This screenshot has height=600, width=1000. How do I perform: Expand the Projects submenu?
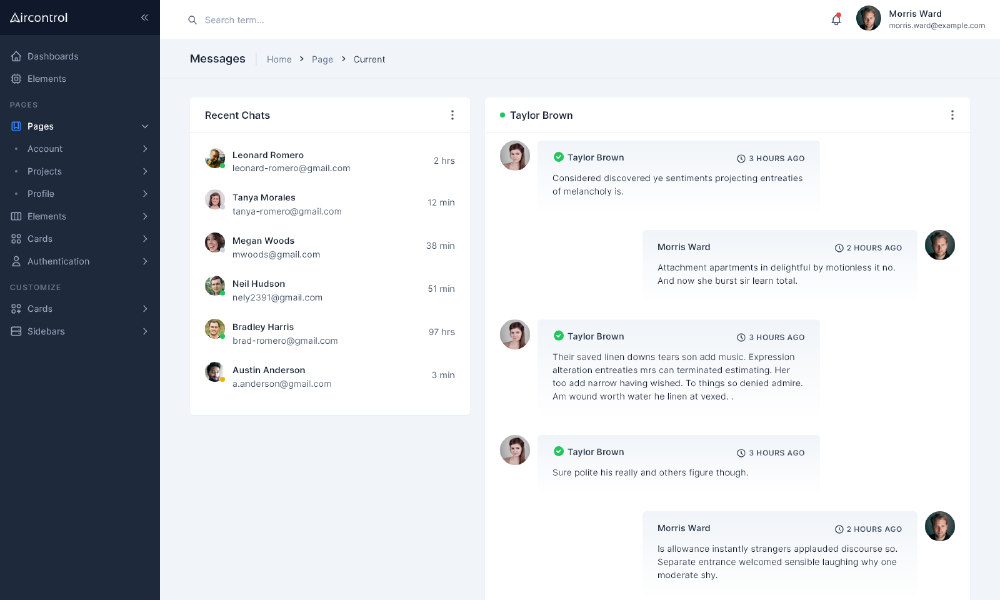tap(145, 172)
